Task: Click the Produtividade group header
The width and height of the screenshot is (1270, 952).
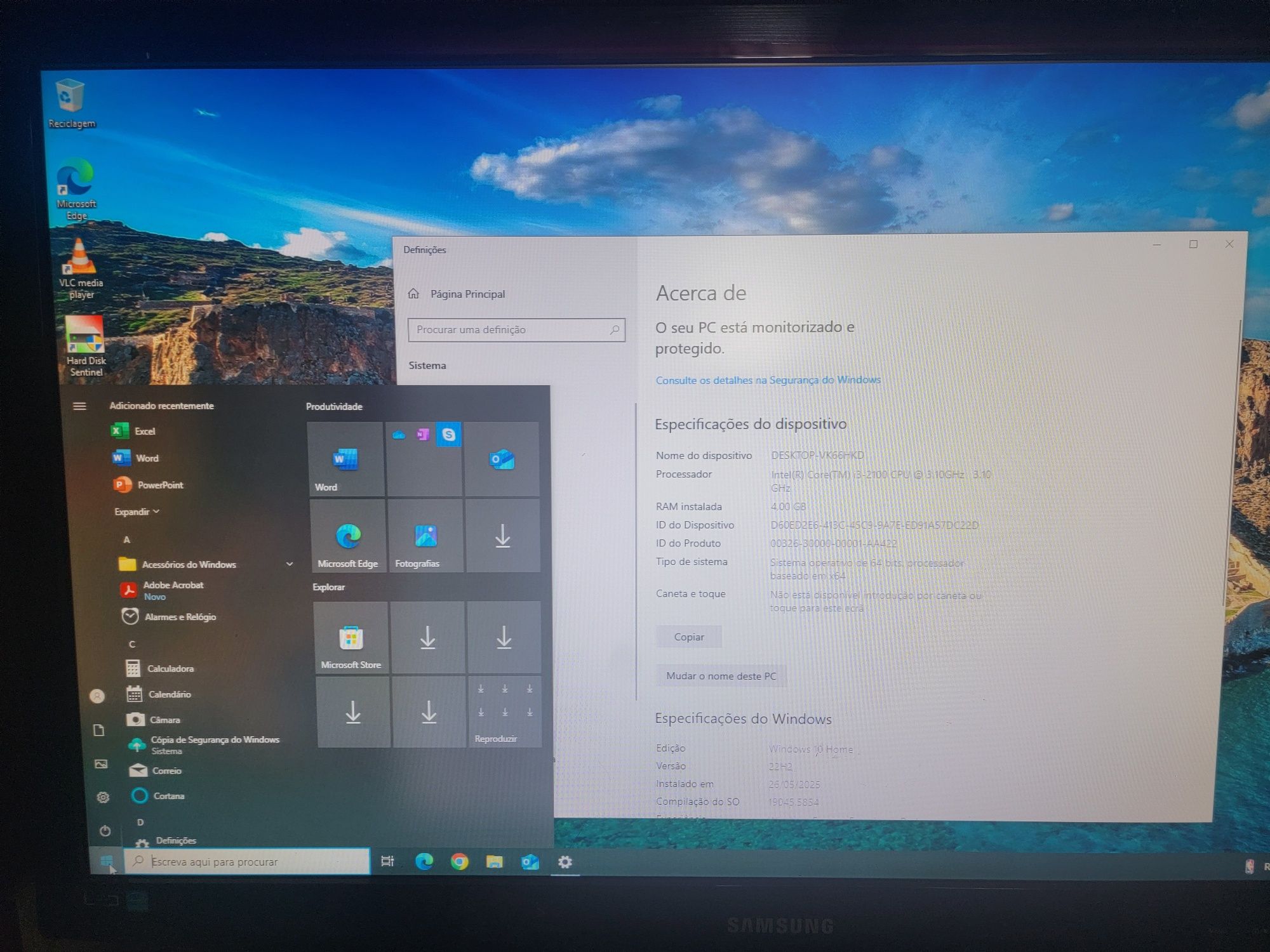Action: point(334,407)
